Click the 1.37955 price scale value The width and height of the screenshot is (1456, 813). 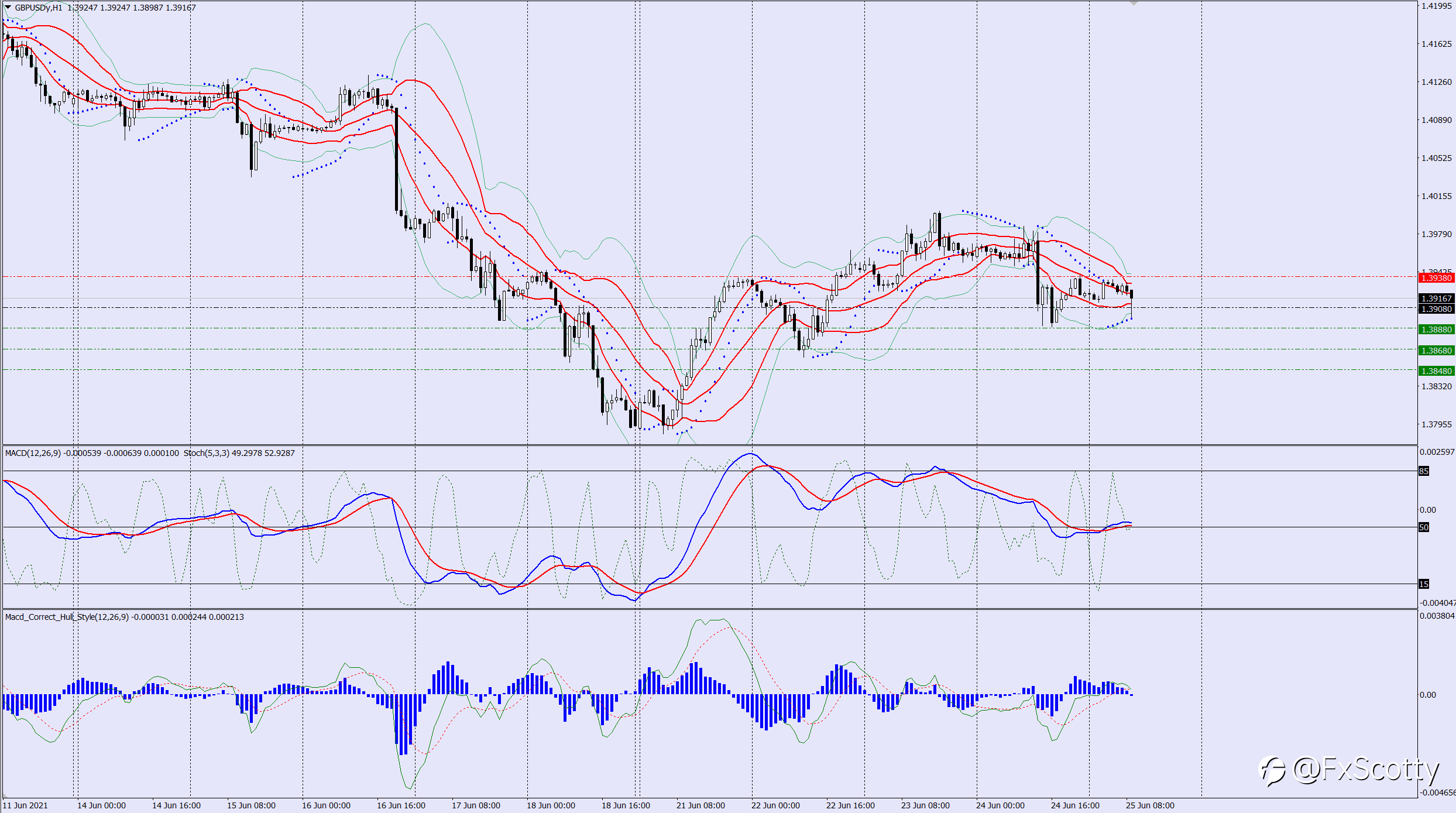point(1437,424)
